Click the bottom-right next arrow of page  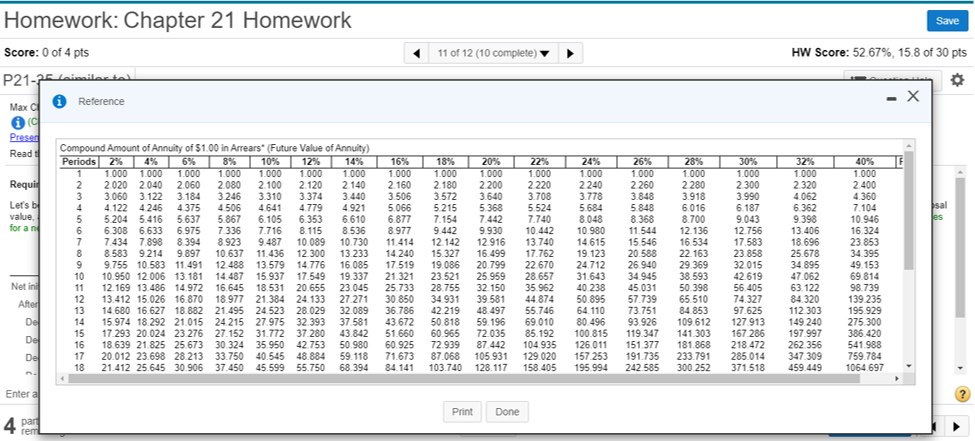click(x=957, y=427)
